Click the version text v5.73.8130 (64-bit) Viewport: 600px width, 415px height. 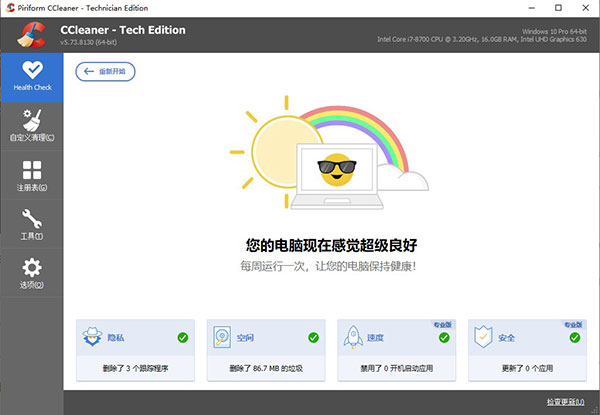tap(88, 42)
